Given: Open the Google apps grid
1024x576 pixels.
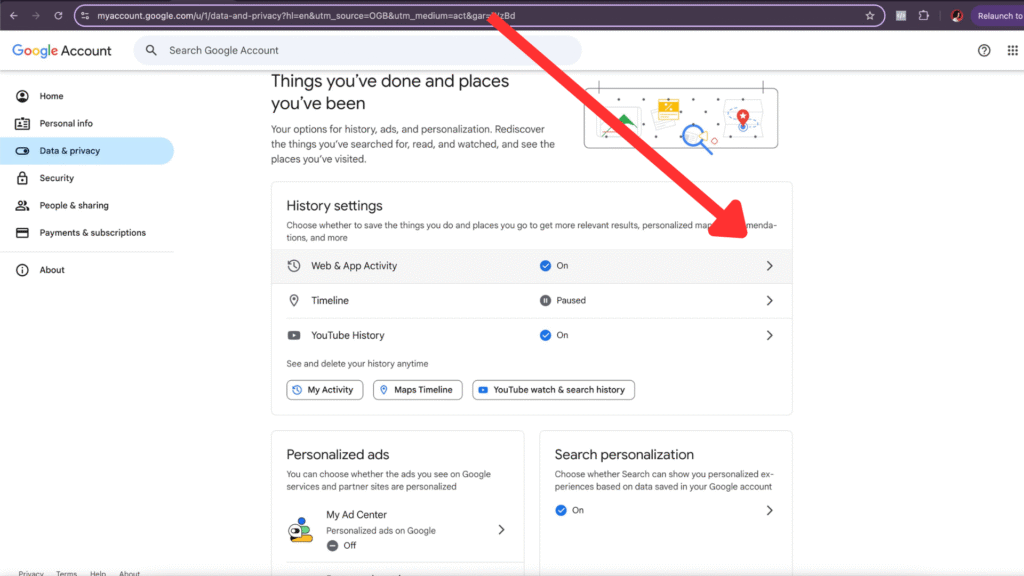Looking at the screenshot, I should [x=1012, y=50].
